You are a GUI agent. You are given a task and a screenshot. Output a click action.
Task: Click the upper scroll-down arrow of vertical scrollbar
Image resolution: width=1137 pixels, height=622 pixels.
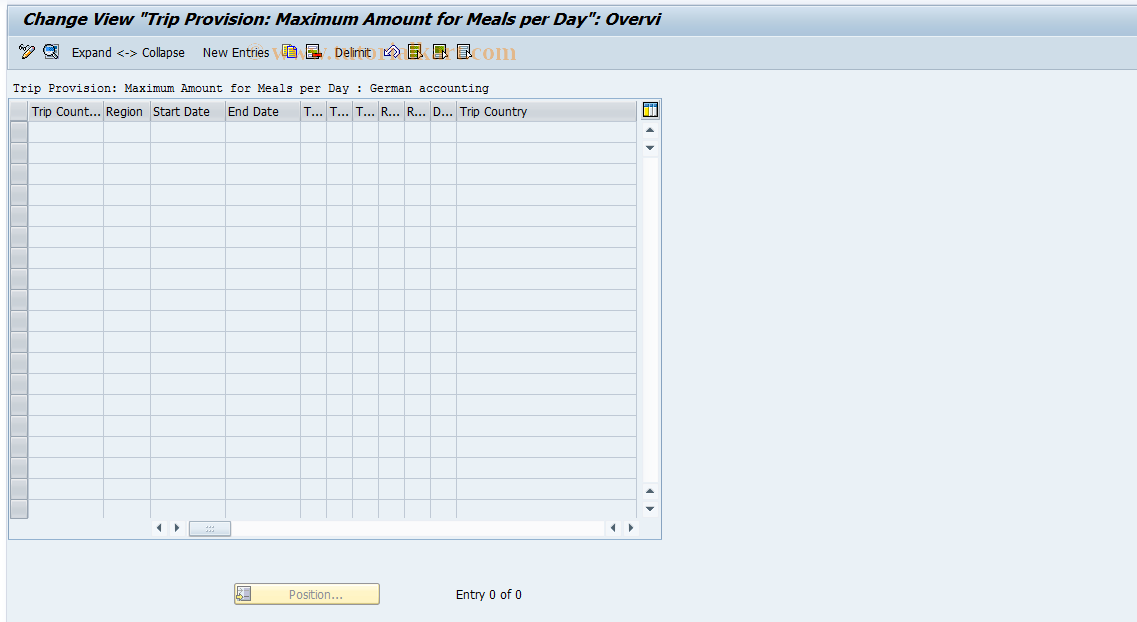click(x=650, y=148)
